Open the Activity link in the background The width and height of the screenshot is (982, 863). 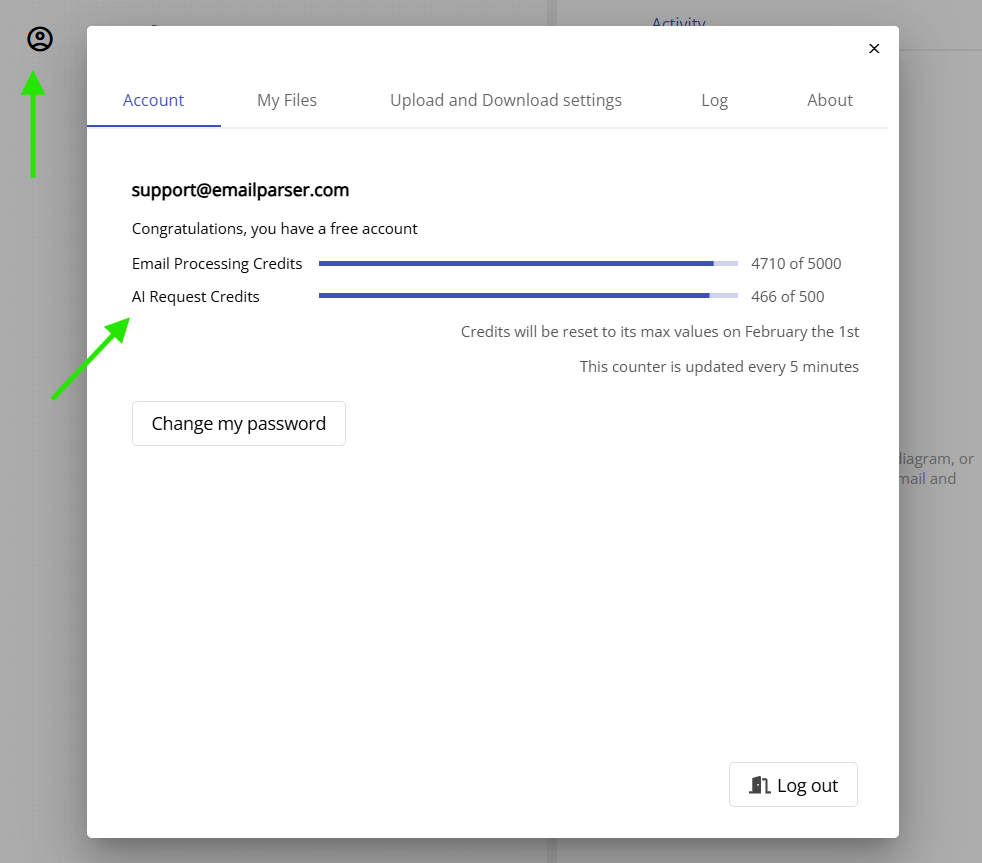point(679,23)
